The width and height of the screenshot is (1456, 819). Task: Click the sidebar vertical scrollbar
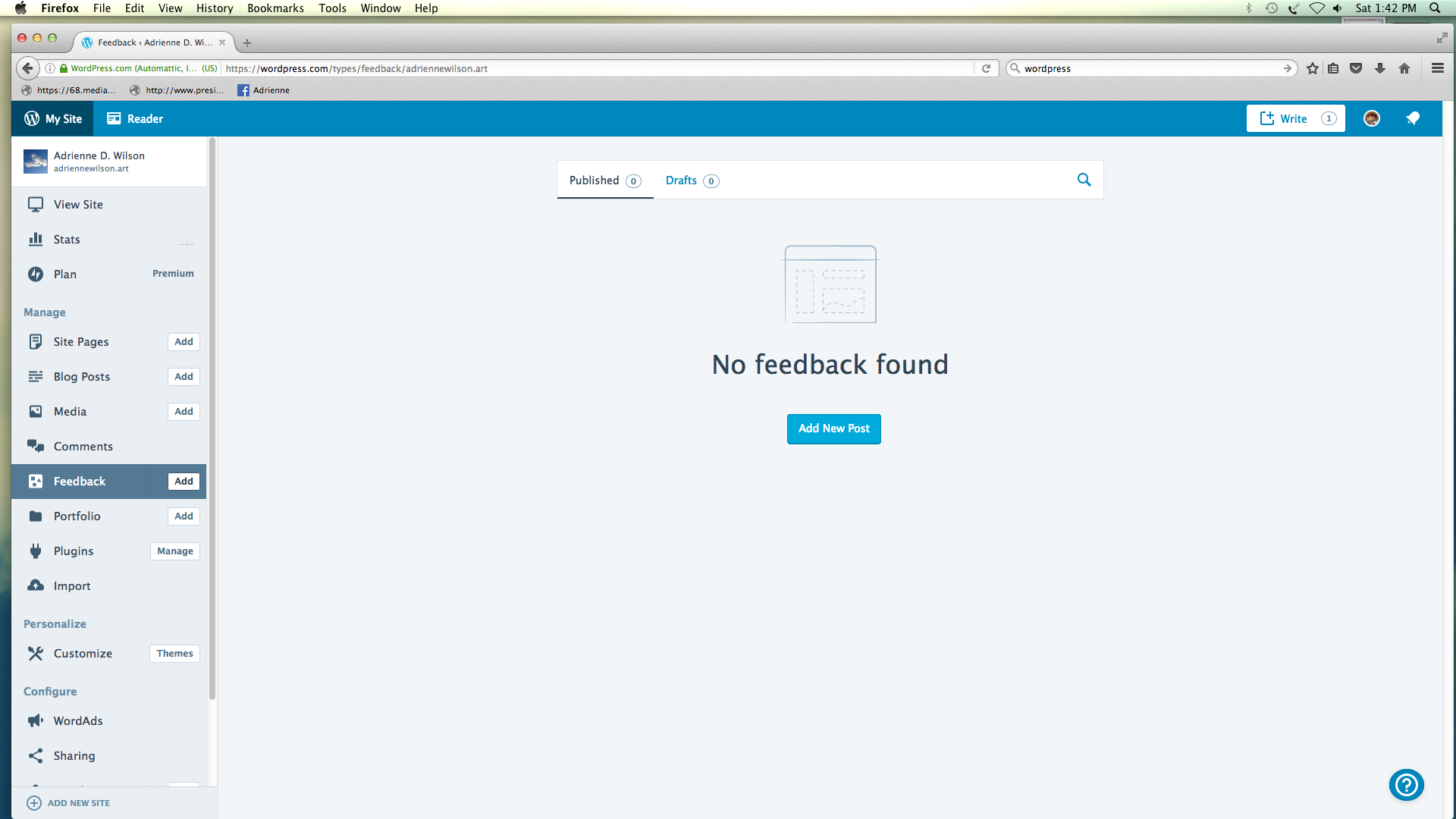(x=212, y=417)
